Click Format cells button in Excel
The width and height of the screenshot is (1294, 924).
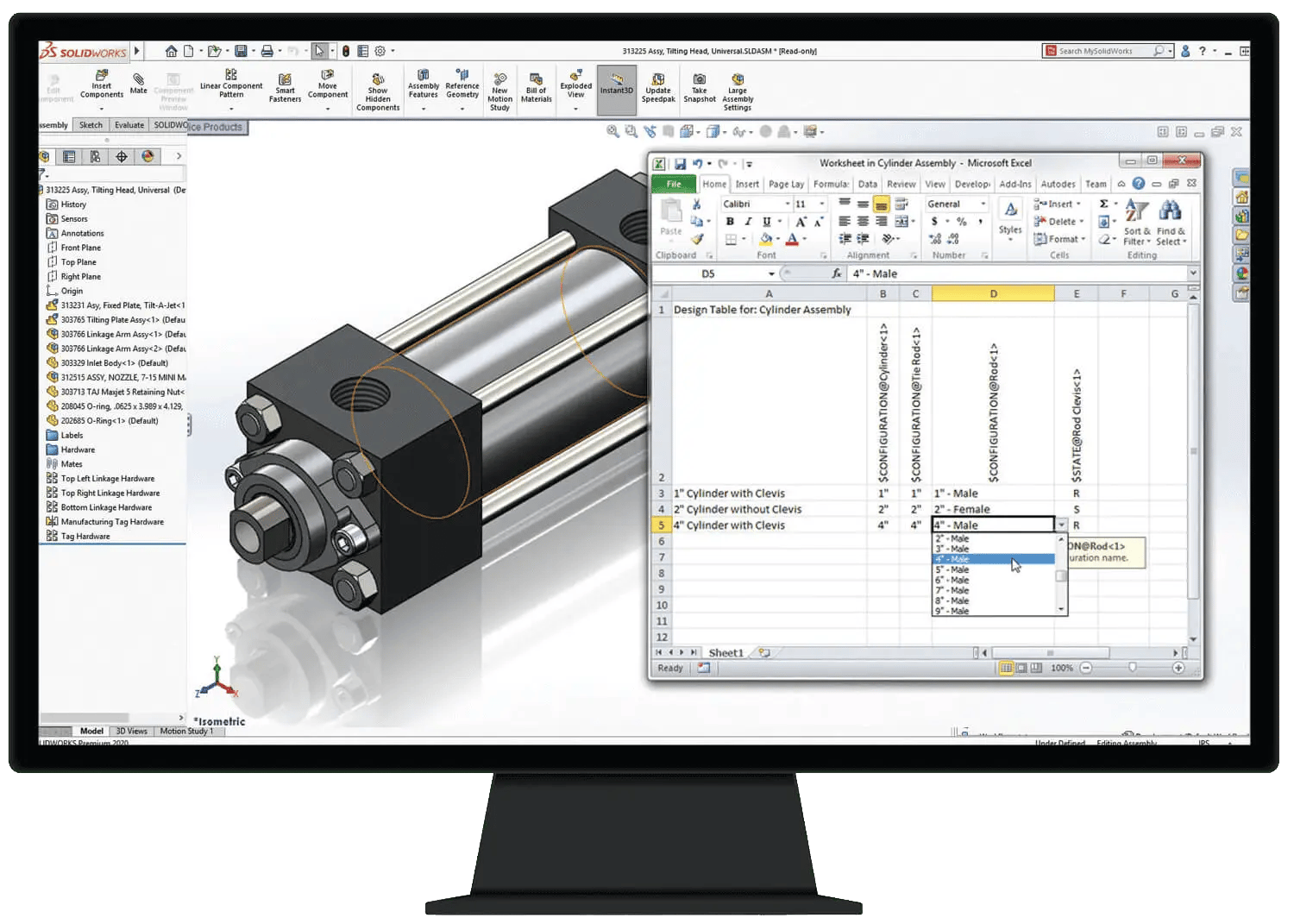1058,239
